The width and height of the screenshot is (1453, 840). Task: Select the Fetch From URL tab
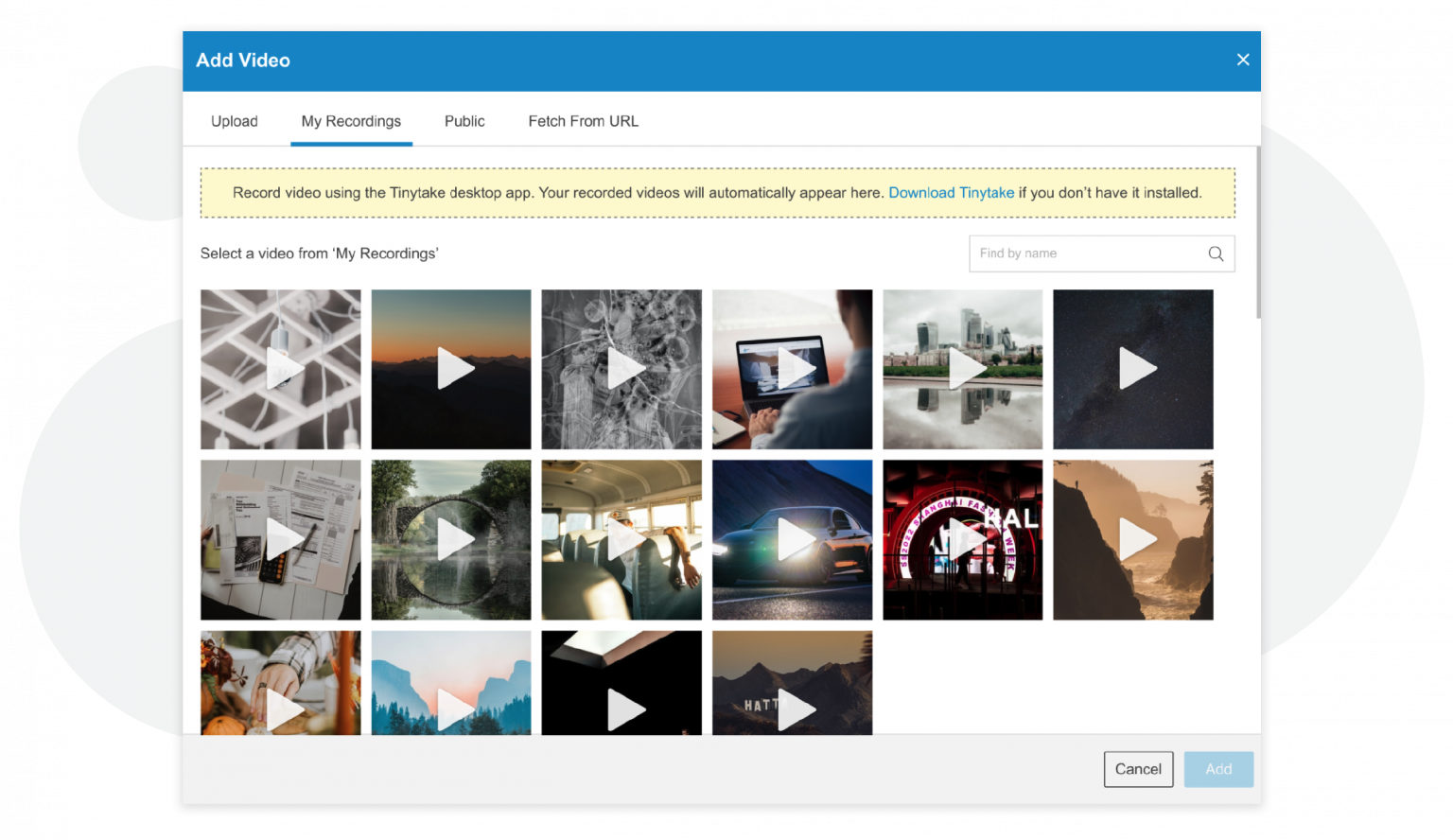pyautogui.click(x=583, y=121)
